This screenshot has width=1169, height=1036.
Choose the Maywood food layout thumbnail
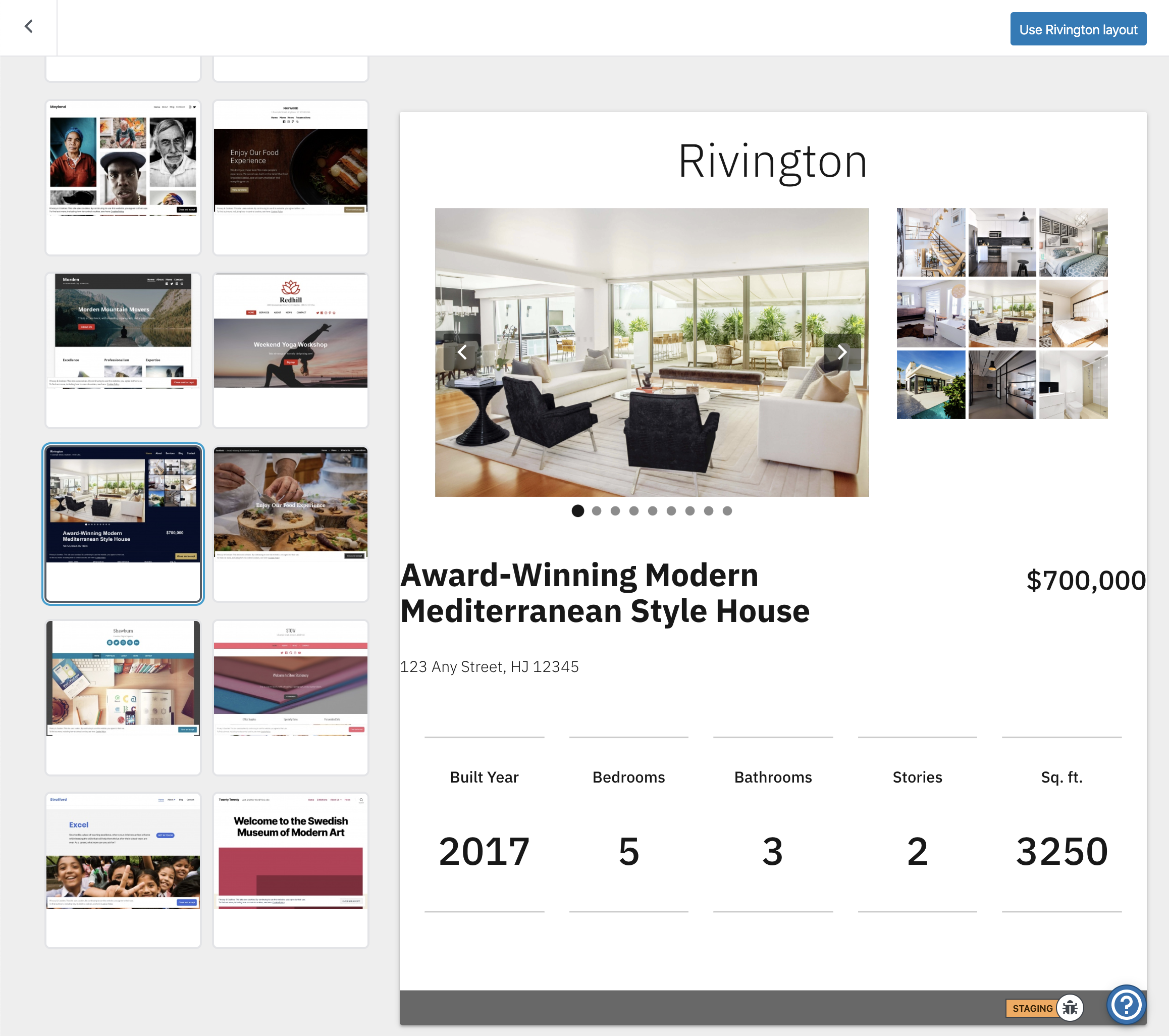[291, 177]
